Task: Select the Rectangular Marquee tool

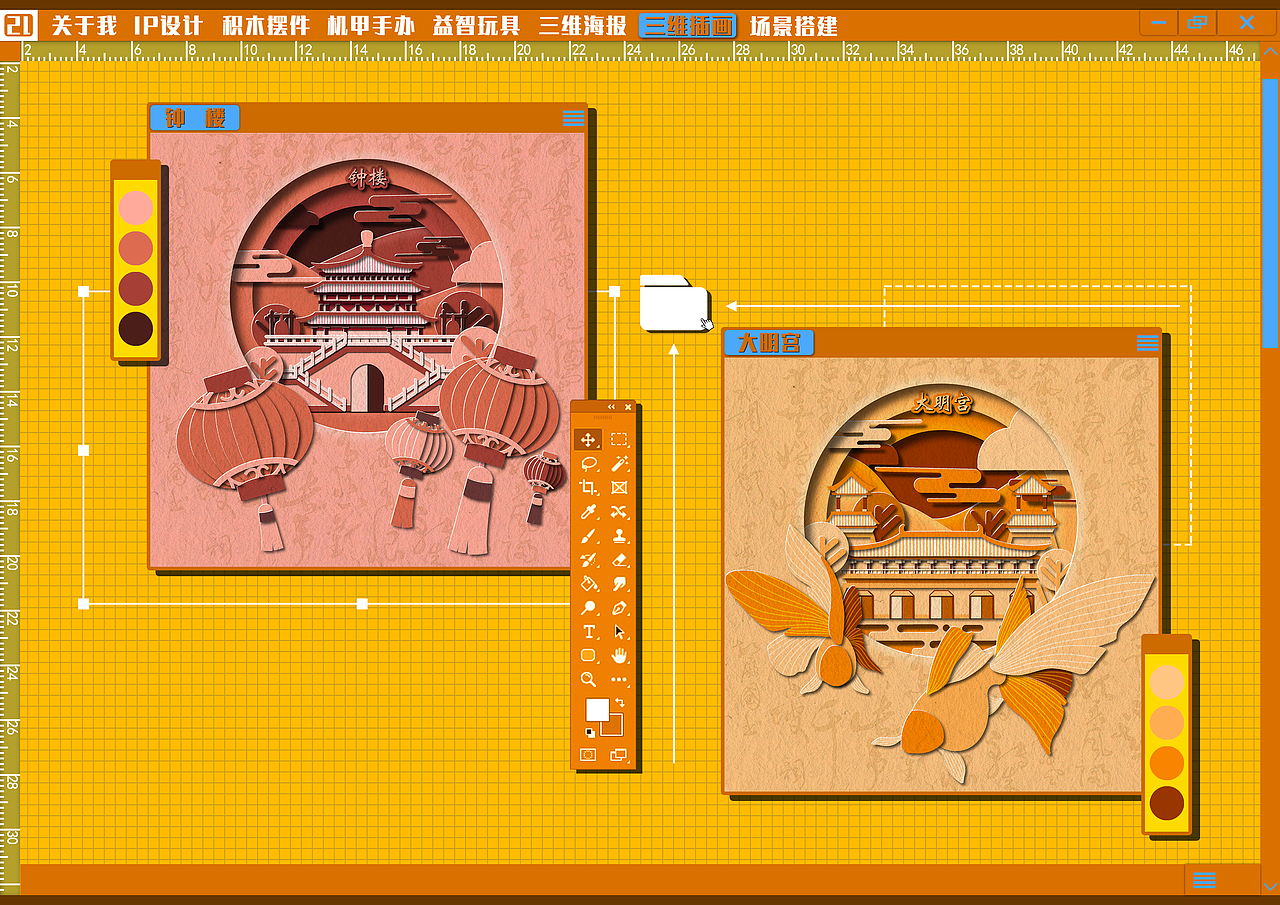Action: 619,440
